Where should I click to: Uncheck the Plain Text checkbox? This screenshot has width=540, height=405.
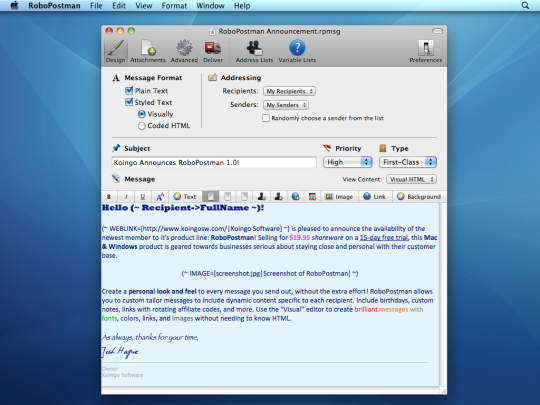coord(129,91)
